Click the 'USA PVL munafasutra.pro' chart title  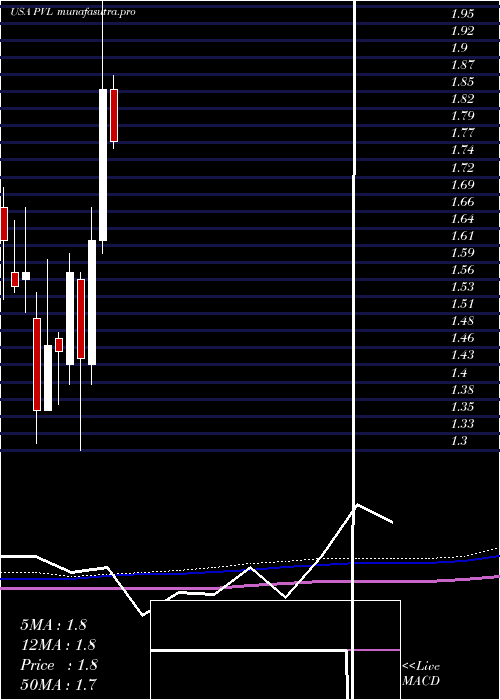(73, 12)
